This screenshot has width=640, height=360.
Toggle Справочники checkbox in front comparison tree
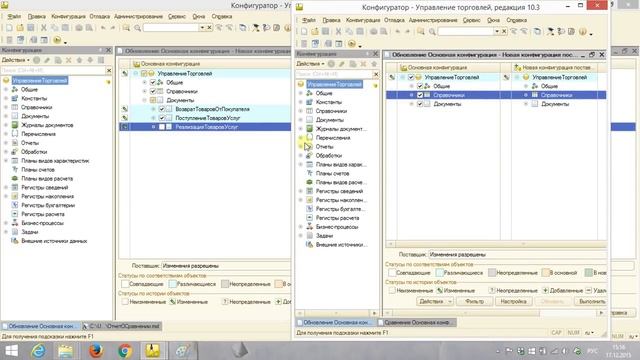420,95
